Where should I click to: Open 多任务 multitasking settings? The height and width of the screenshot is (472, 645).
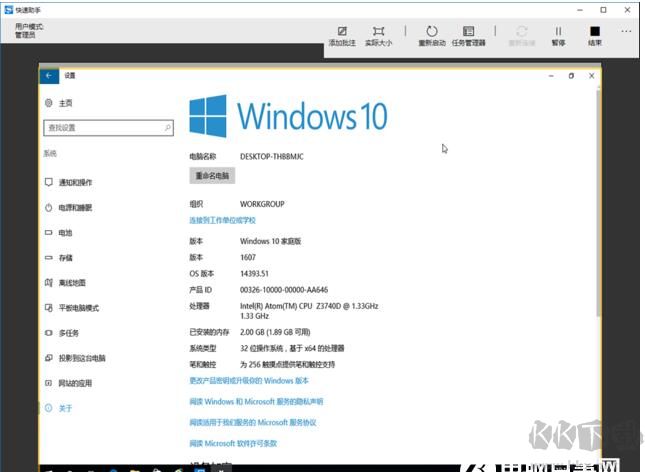[62, 333]
